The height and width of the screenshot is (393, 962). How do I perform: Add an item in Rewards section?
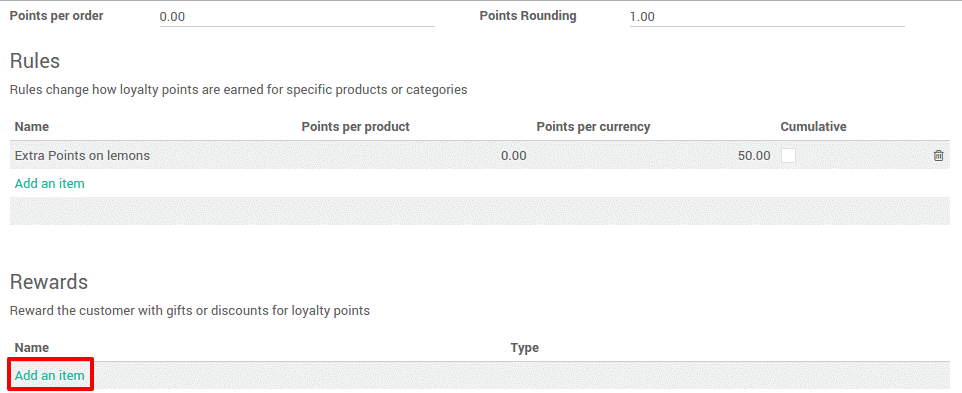click(50, 375)
